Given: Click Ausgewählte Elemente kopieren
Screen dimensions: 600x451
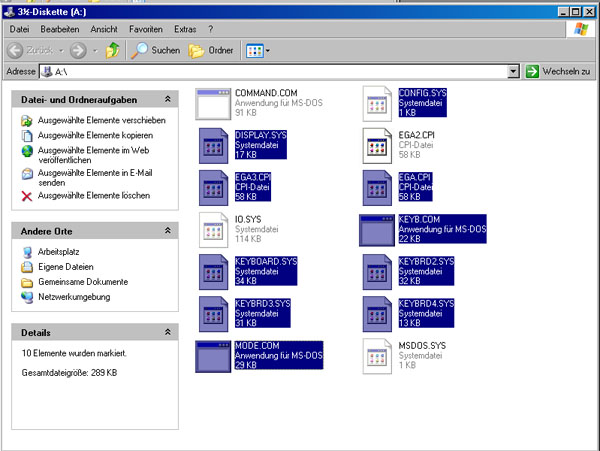Looking at the screenshot, I should 95,135.
